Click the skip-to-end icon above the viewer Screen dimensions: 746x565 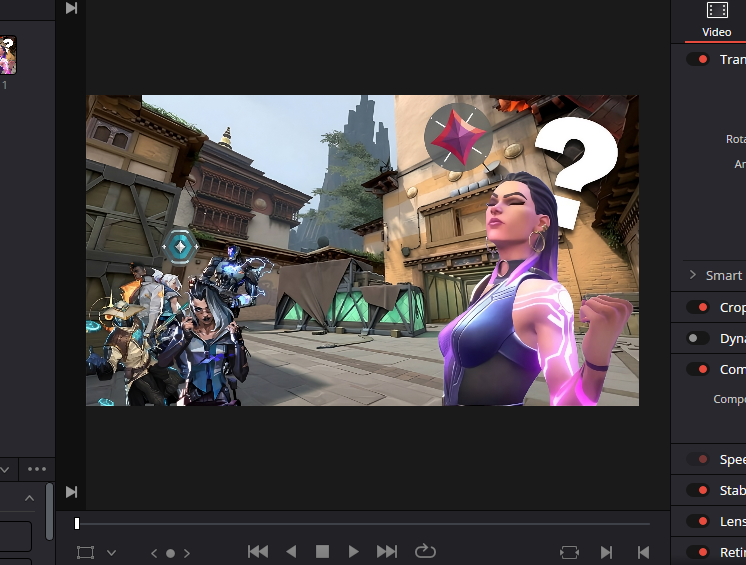click(71, 8)
